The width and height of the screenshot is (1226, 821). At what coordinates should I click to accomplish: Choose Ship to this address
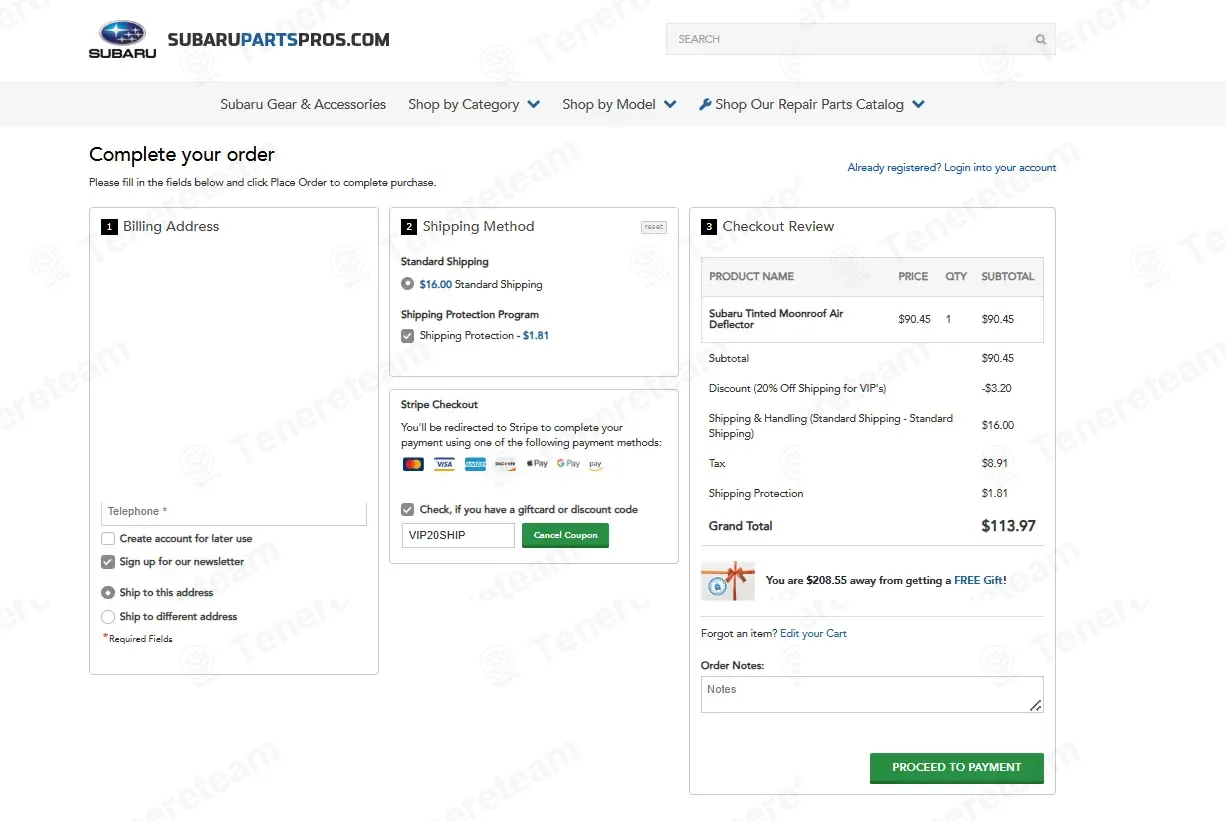coord(108,593)
